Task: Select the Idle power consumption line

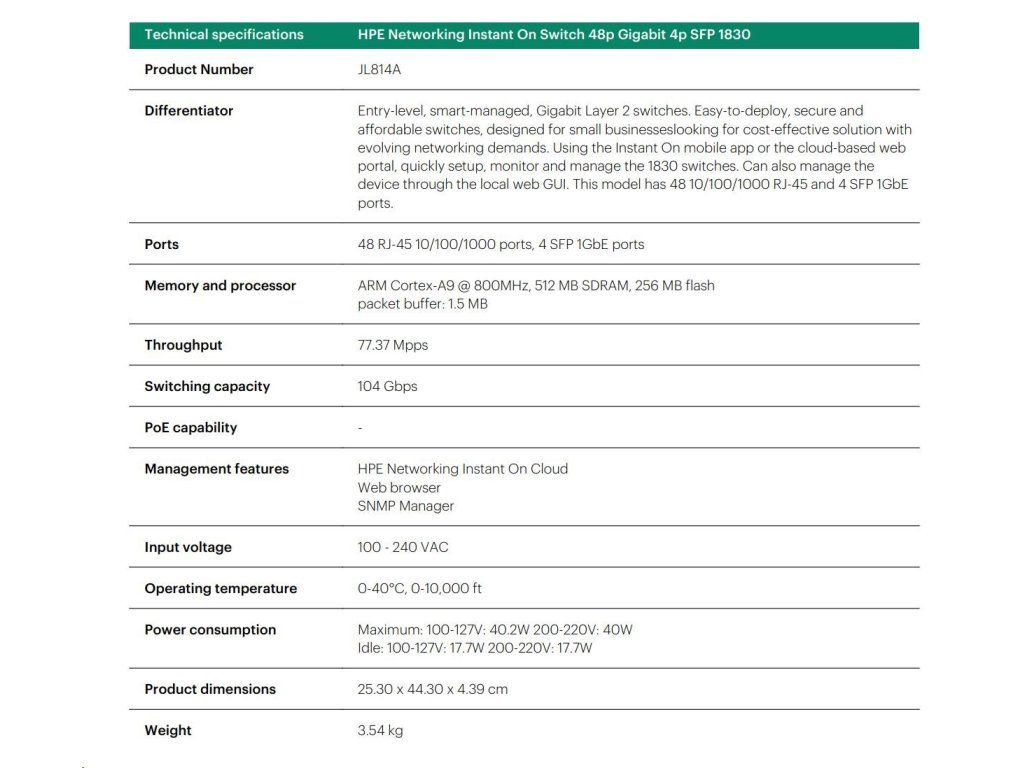Action: [475, 648]
